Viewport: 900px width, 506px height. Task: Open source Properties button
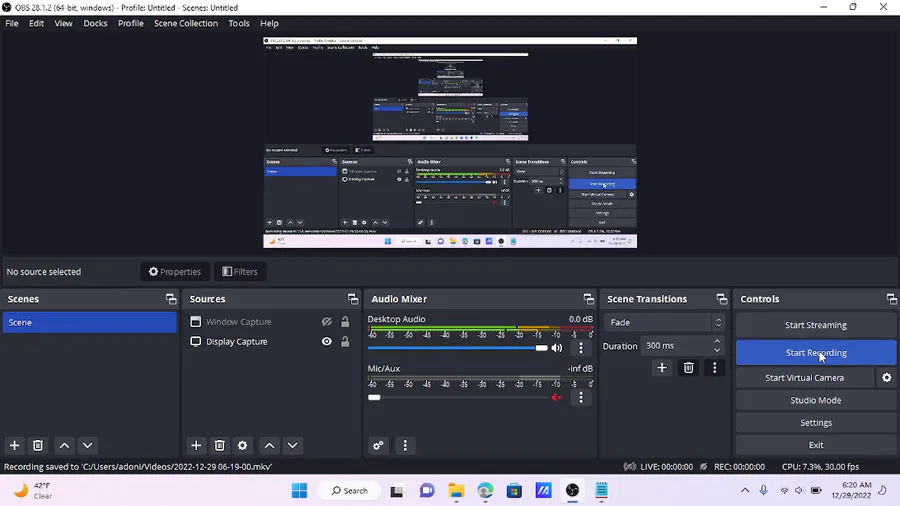(x=175, y=271)
